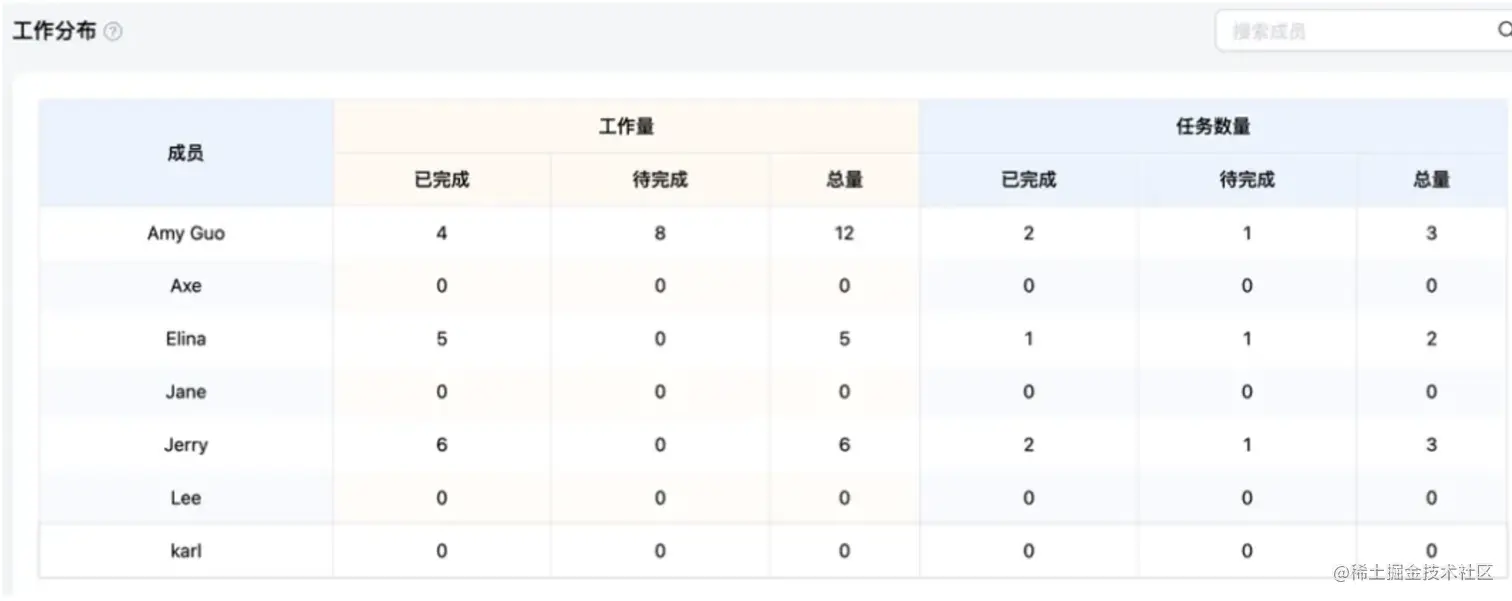
Task: Click the 待完成 header under 工作量
Action: [659, 179]
